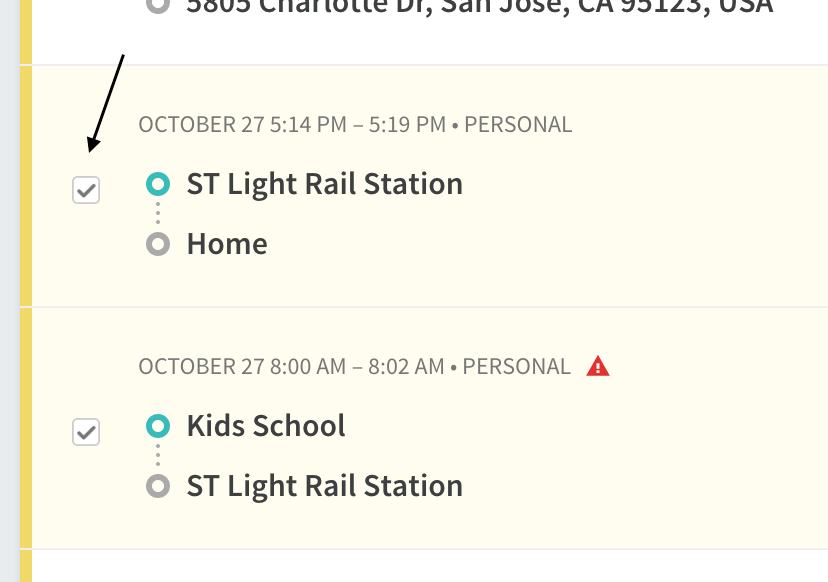Open the Kids School origin label
Viewport: 828px width, 582px height.
point(266,426)
